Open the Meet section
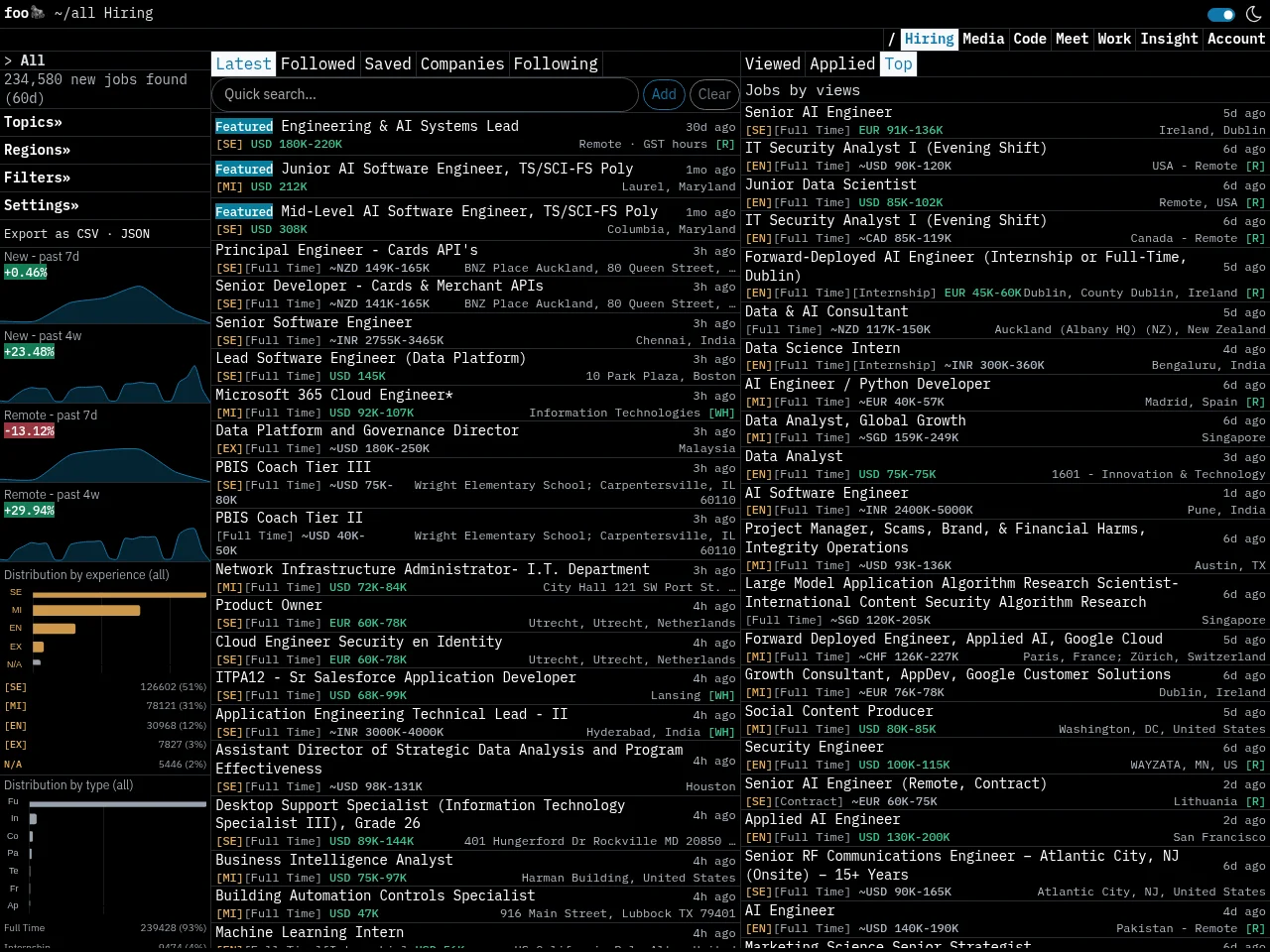The height and width of the screenshot is (952, 1270). (1072, 39)
